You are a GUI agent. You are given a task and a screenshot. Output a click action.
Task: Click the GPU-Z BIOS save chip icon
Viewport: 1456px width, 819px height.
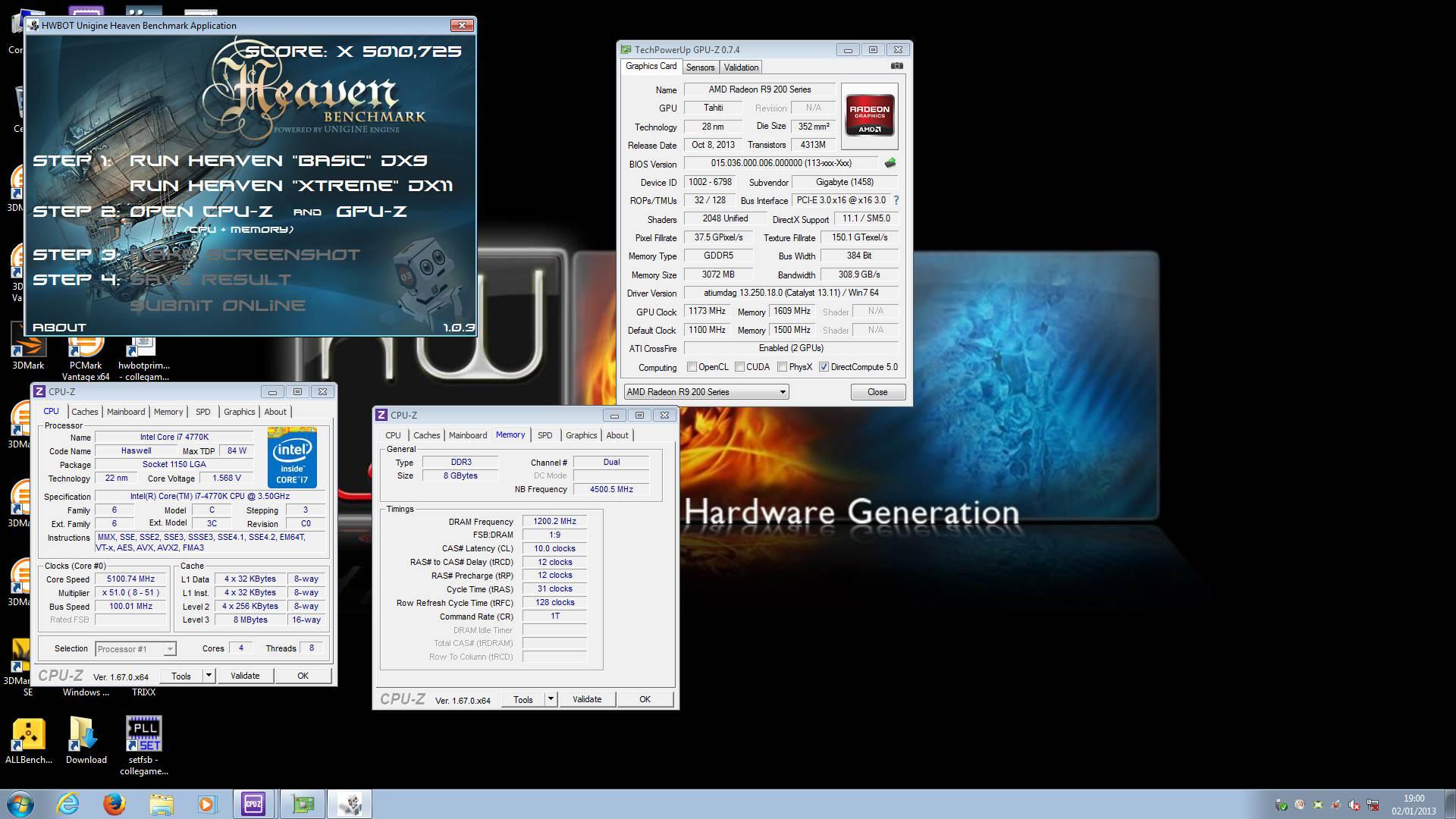[x=890, y=163]
